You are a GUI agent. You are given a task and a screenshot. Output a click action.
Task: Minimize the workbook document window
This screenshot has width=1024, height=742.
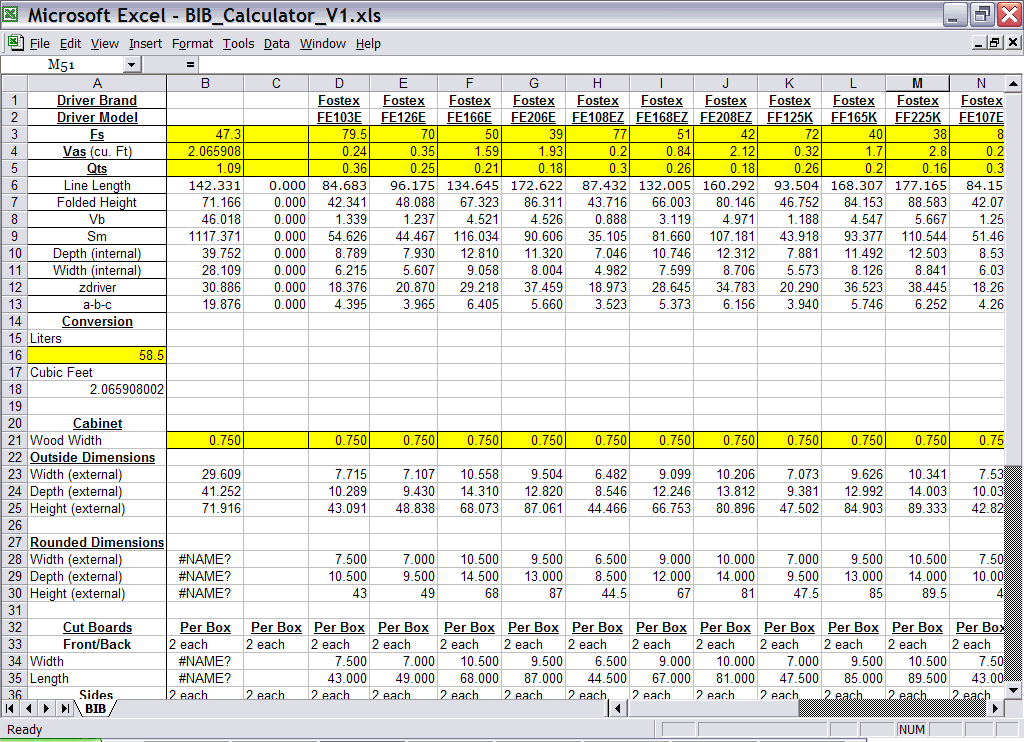coord(979,42)
